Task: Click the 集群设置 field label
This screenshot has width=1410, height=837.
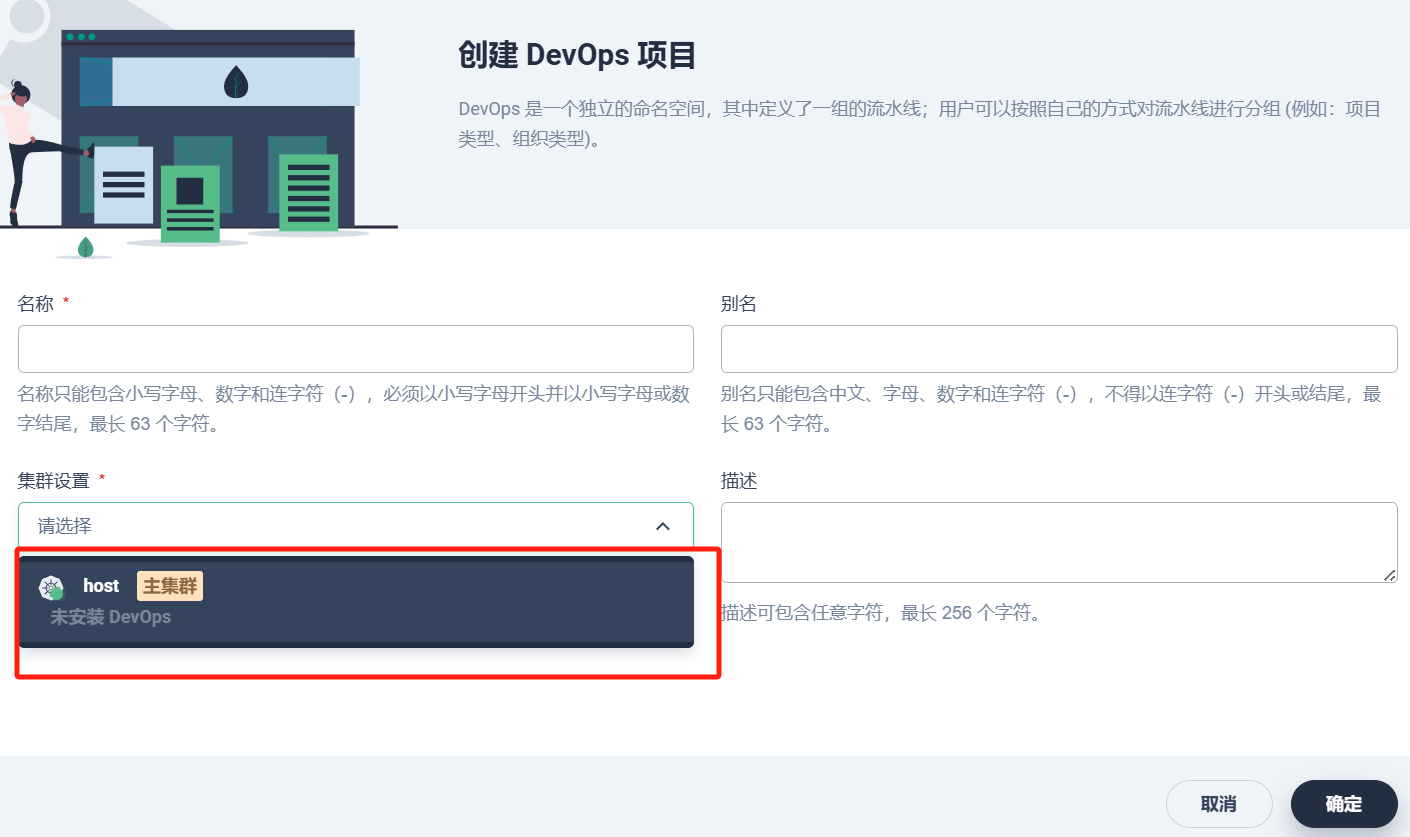Action: pyautogui.click(x=54, y=481)
